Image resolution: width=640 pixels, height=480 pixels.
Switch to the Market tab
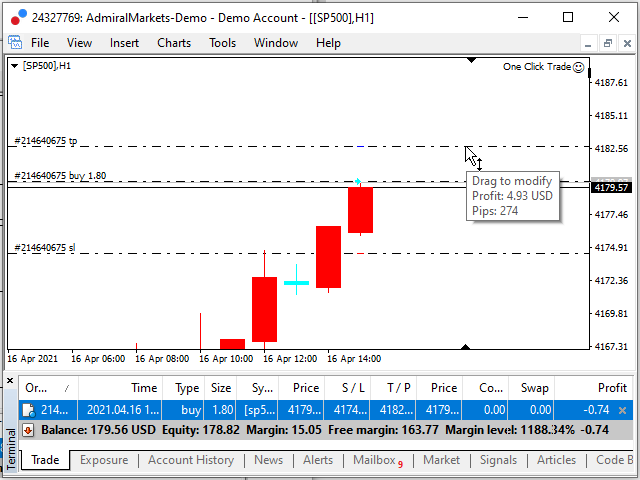[x=441, y=460]
